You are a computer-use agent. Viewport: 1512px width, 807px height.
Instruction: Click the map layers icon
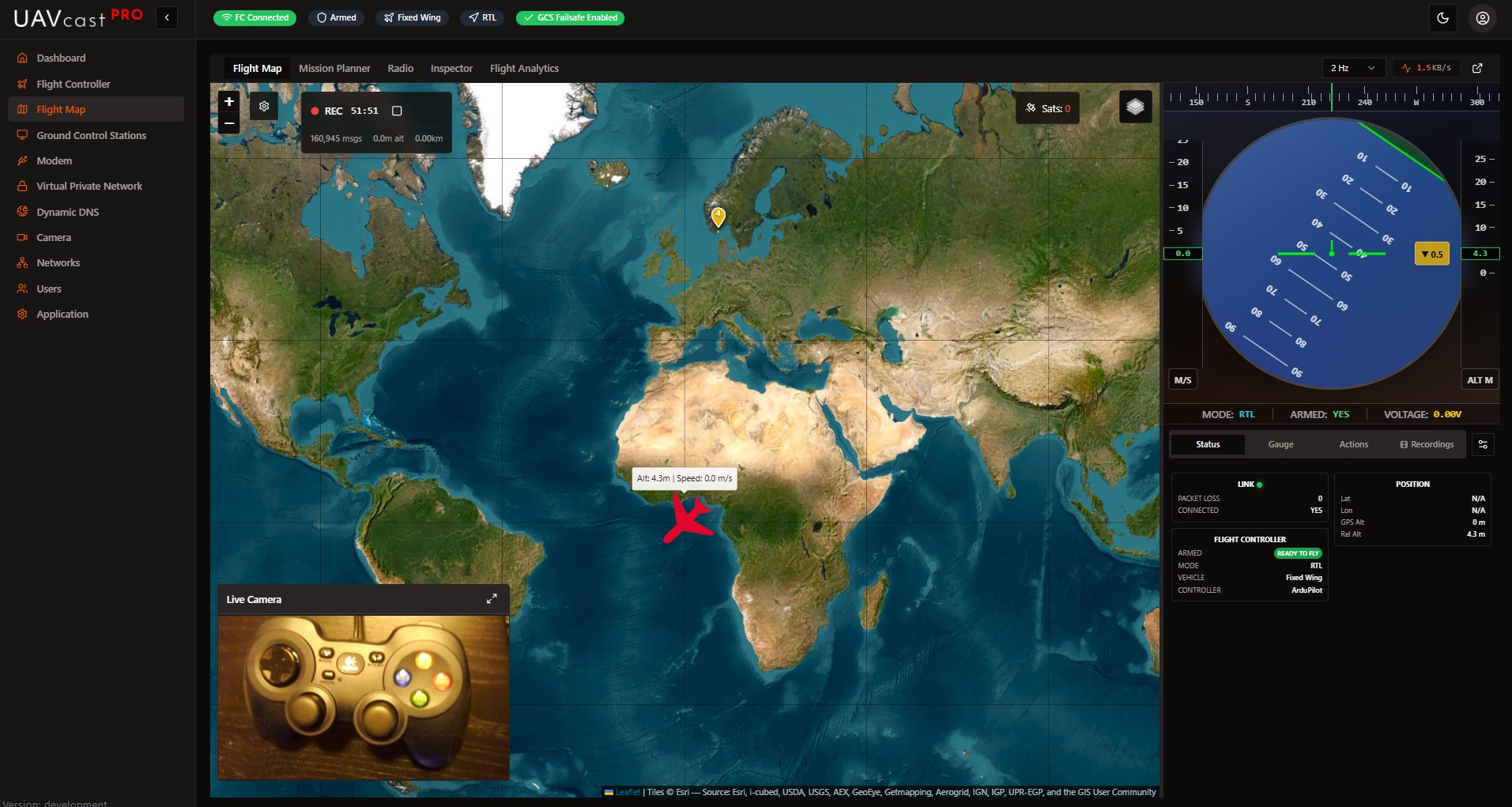1135,107
